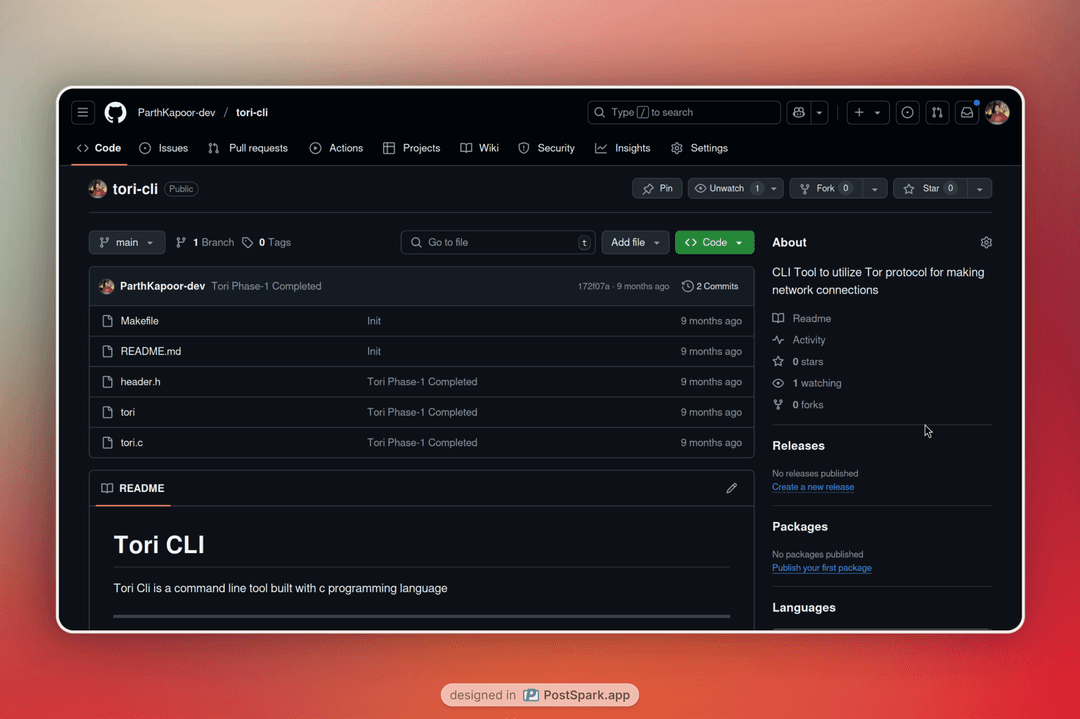Viewport: 1080px width, 719px height.
Task: Pin the tori-cli repository
Action: click(x=657, y=189)
